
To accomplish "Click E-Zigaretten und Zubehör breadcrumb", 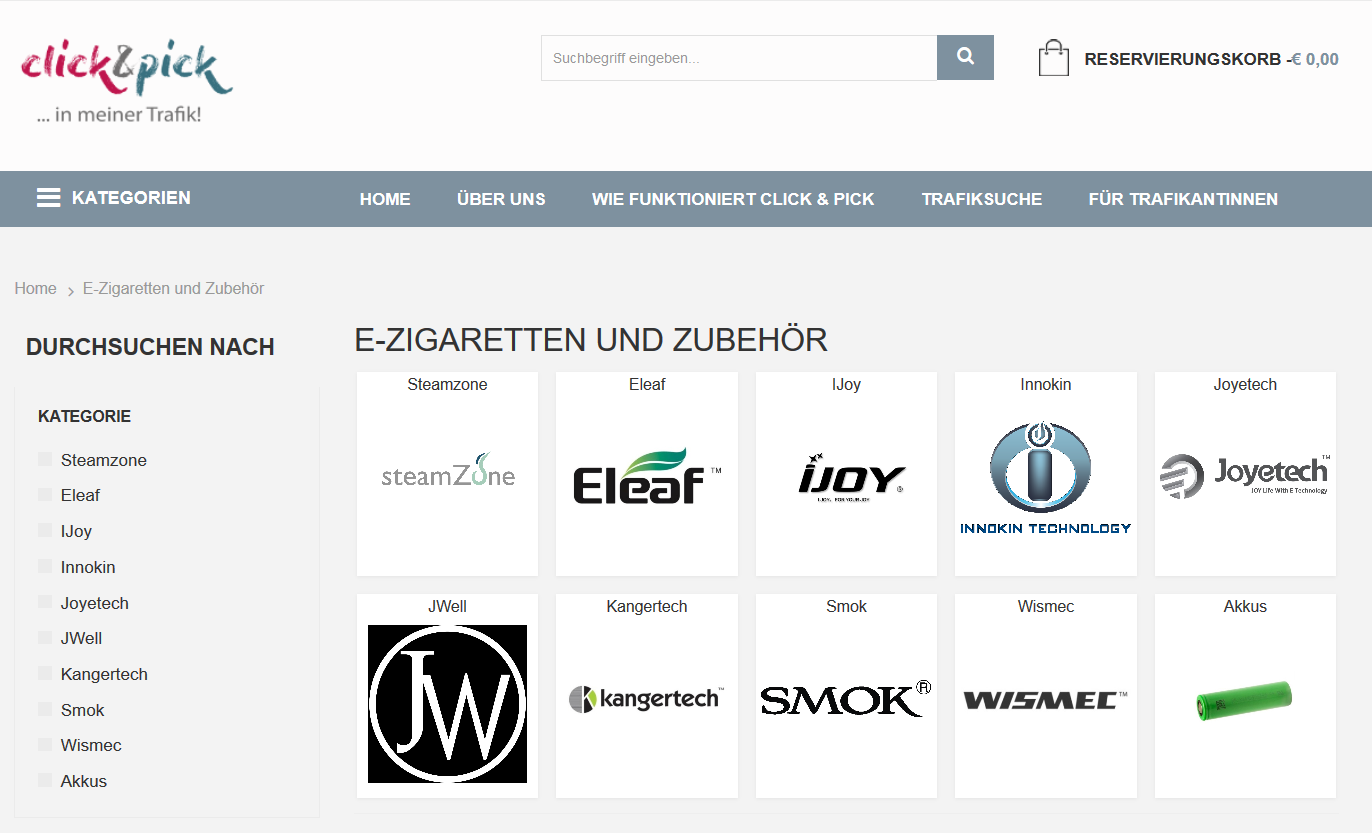I will (173, 288).
